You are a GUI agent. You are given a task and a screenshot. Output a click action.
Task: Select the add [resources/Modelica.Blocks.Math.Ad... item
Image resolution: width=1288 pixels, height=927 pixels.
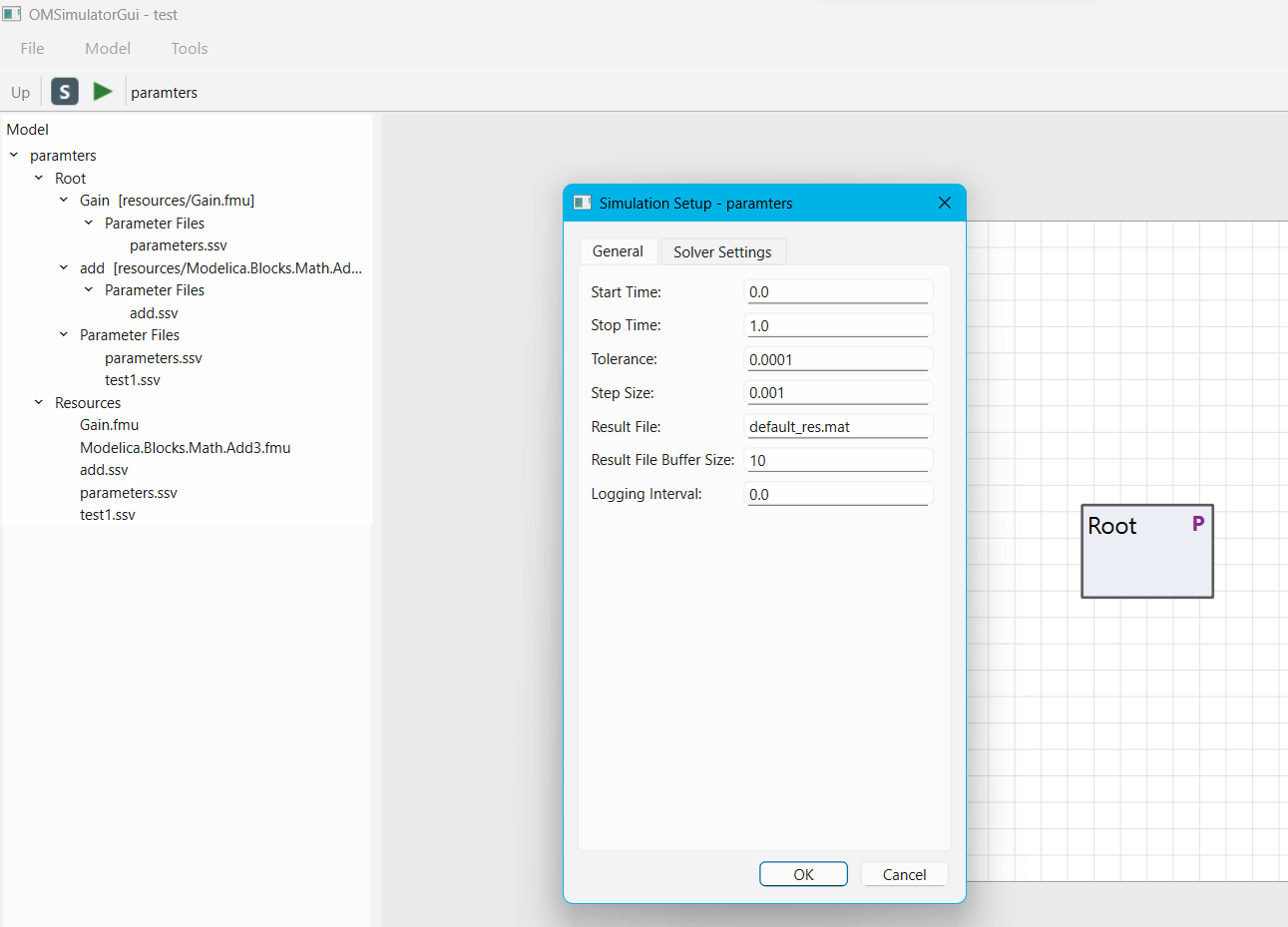pyautogui.click(x=221, y=267)
